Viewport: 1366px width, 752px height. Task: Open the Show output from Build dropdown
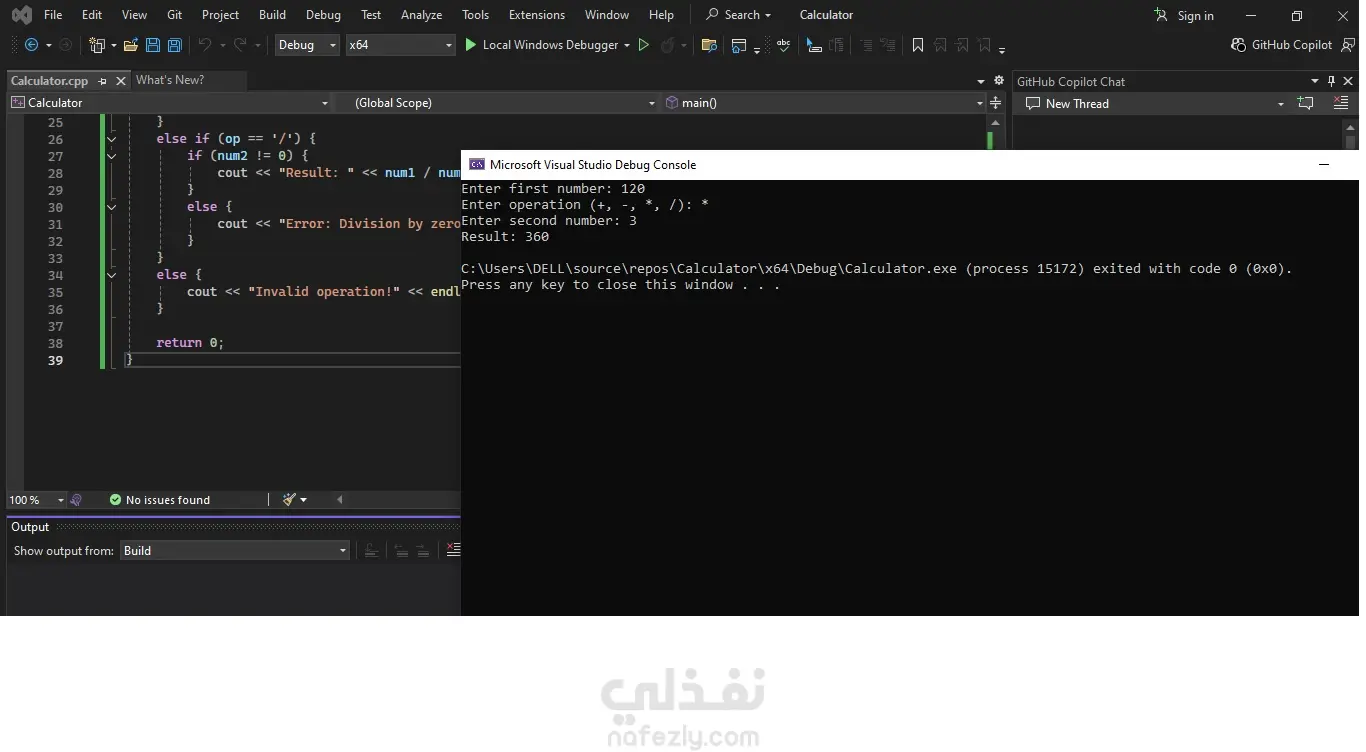pos(235,550)
